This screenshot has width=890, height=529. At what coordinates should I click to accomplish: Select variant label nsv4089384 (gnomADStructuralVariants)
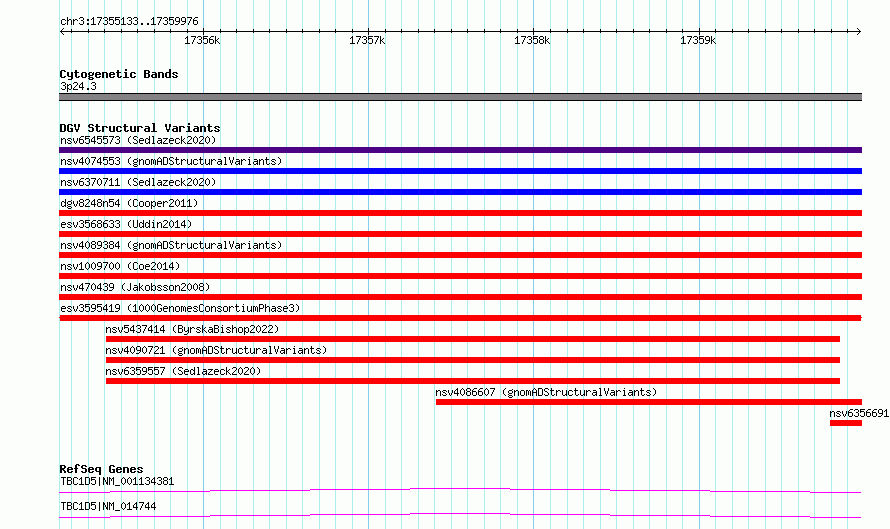[171, 245]
